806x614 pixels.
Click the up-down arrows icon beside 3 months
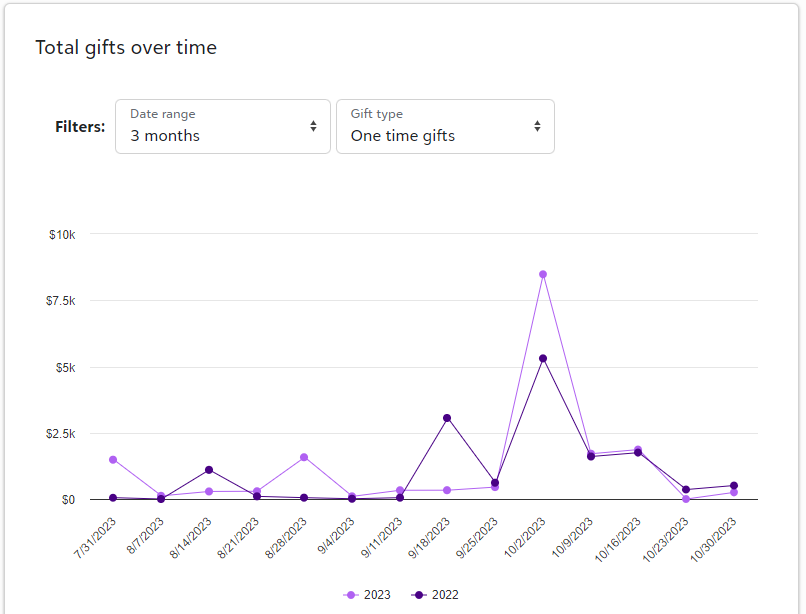(x=313, y=126)
